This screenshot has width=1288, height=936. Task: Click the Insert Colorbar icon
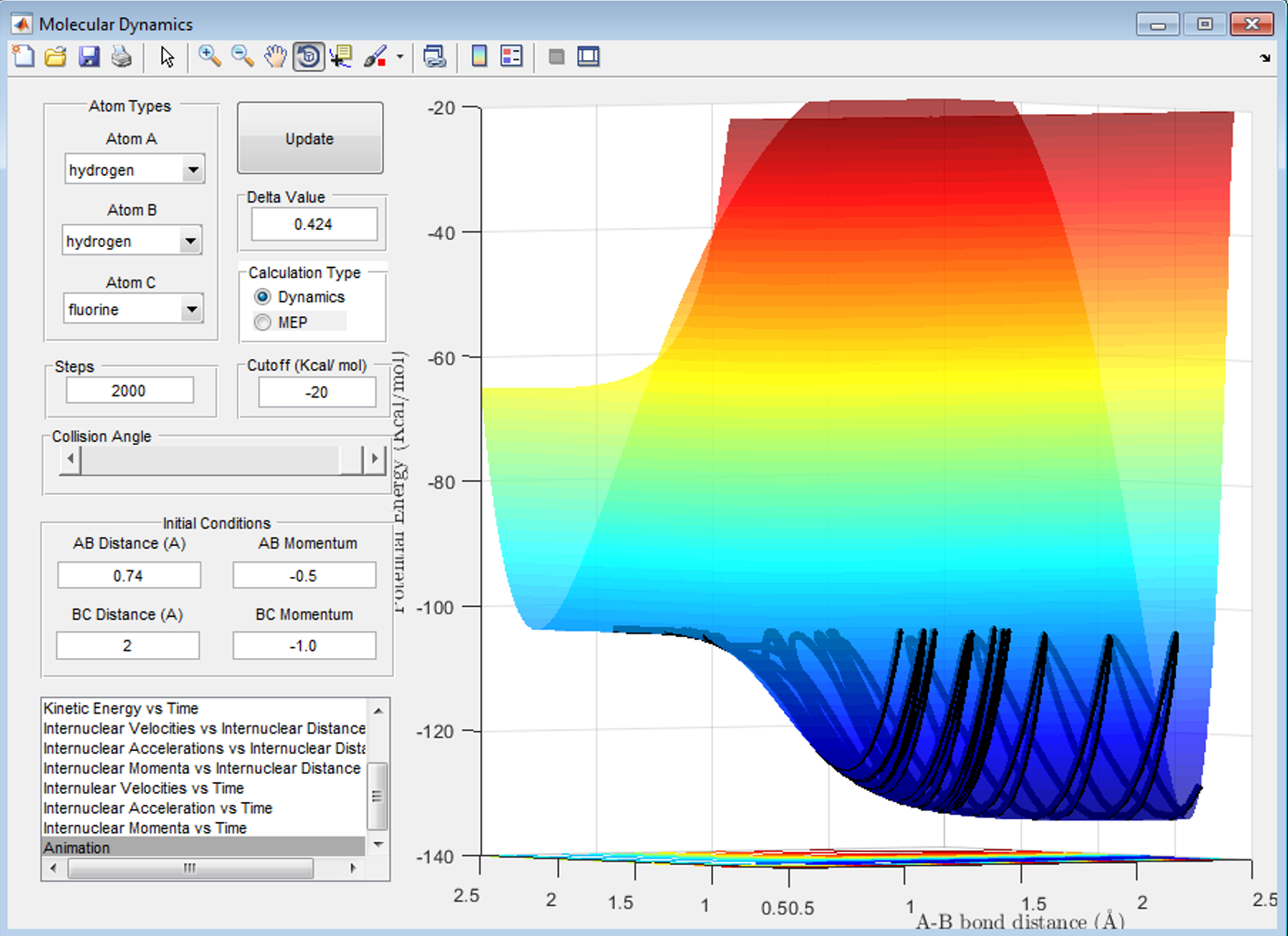click(479, 57)
